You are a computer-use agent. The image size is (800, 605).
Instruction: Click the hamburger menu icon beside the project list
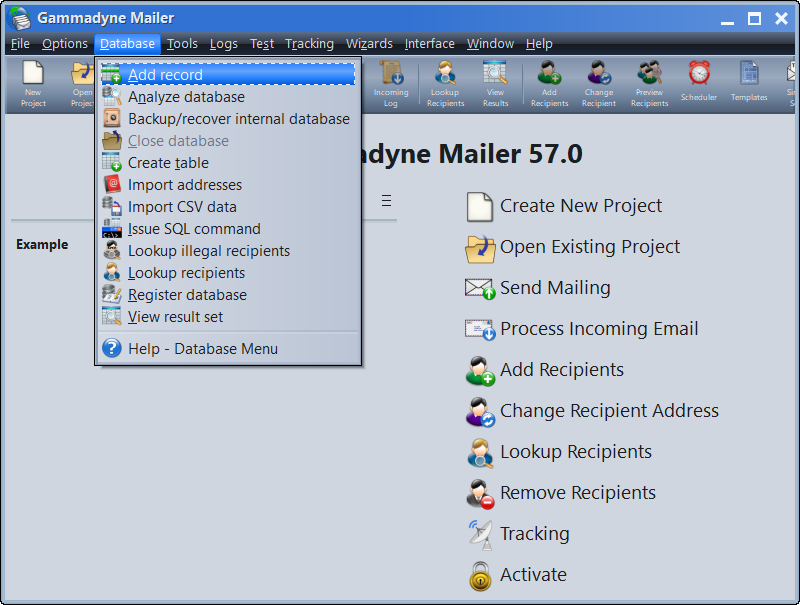point(386,200)
